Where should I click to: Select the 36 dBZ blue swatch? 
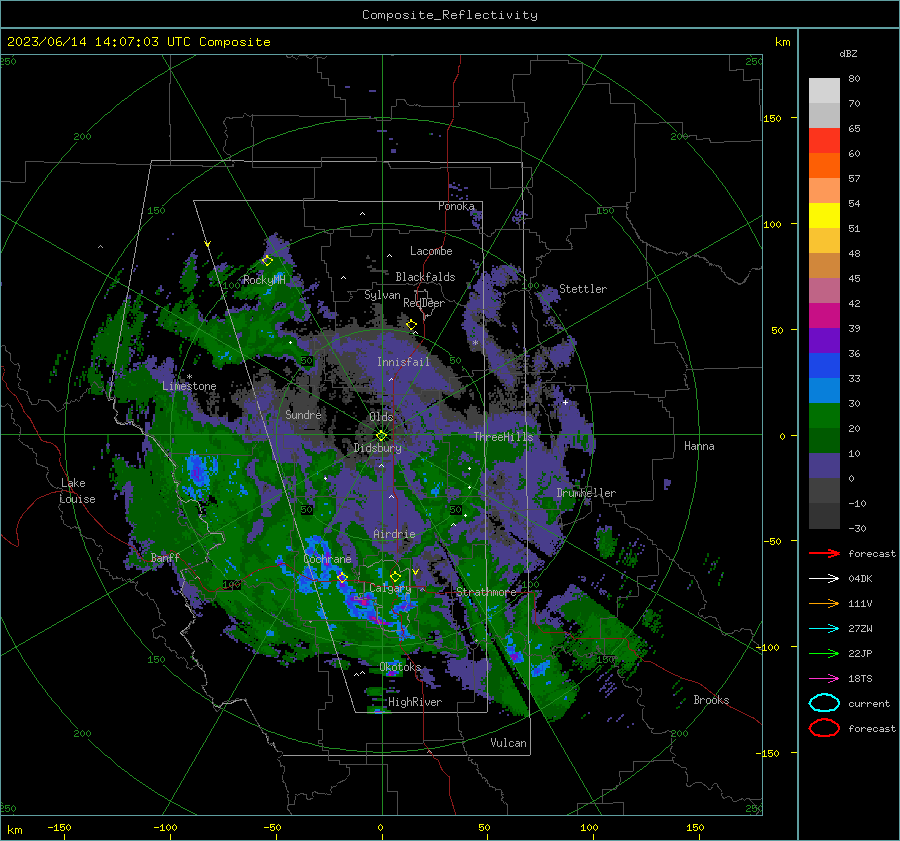(x=824, y=365)
